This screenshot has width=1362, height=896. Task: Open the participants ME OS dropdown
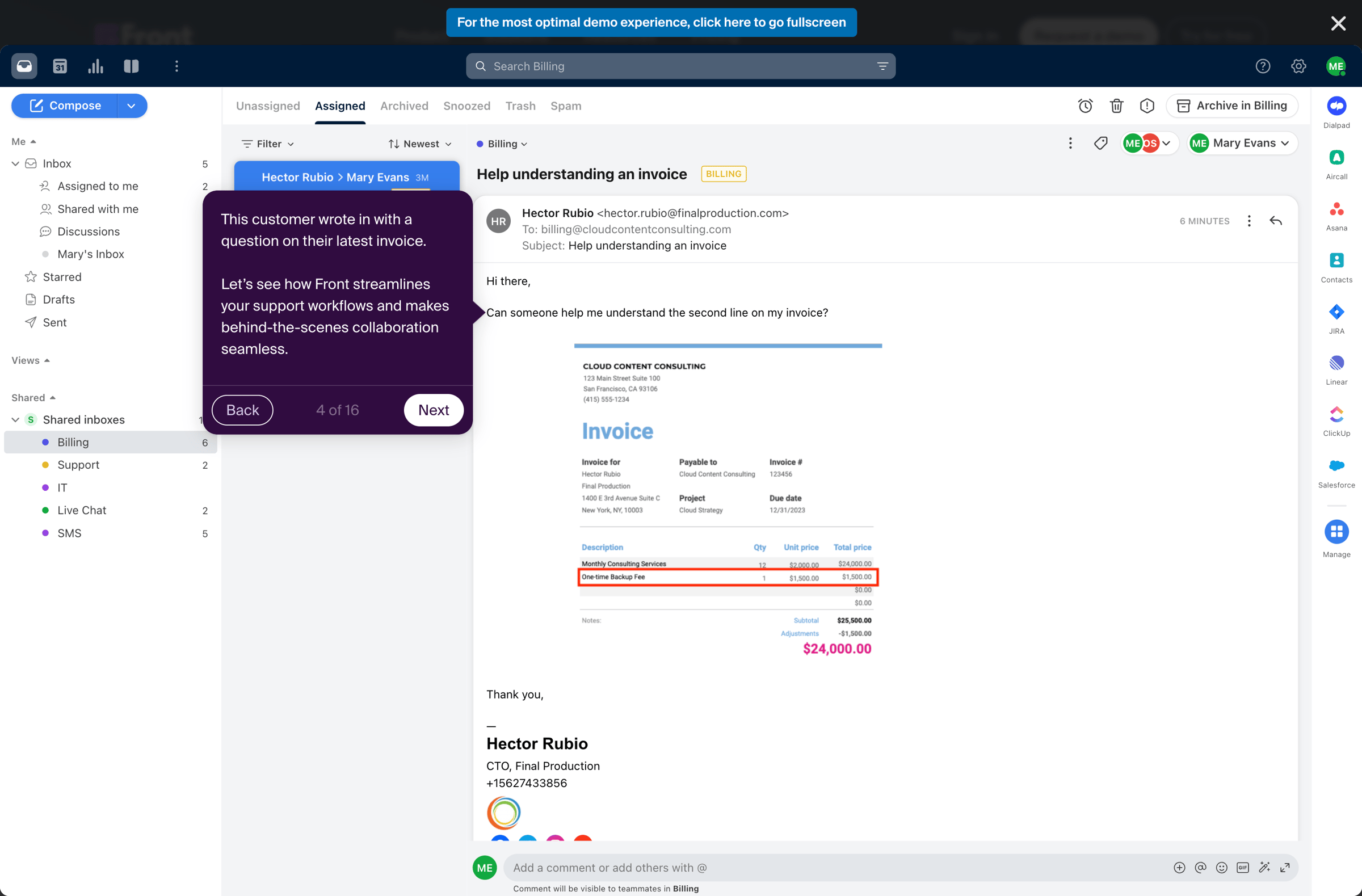1149,143
